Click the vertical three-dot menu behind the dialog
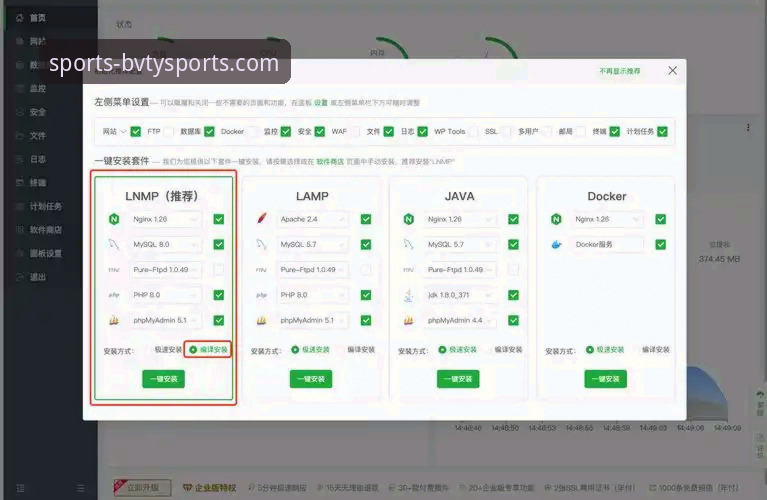 pyautogui.click(x=748, y=128)
